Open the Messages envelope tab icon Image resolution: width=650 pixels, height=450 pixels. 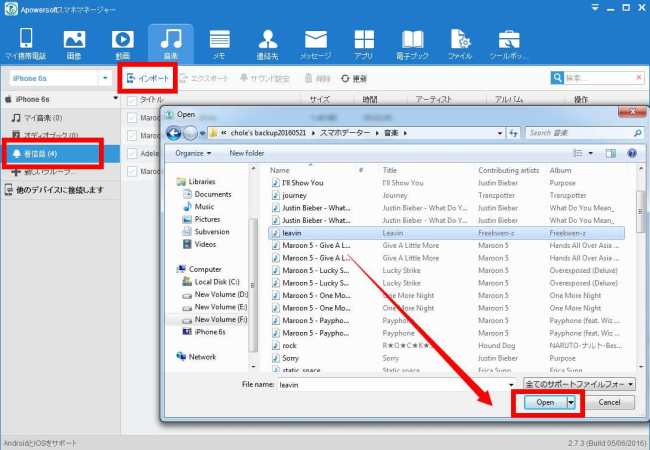click(316, 40)
